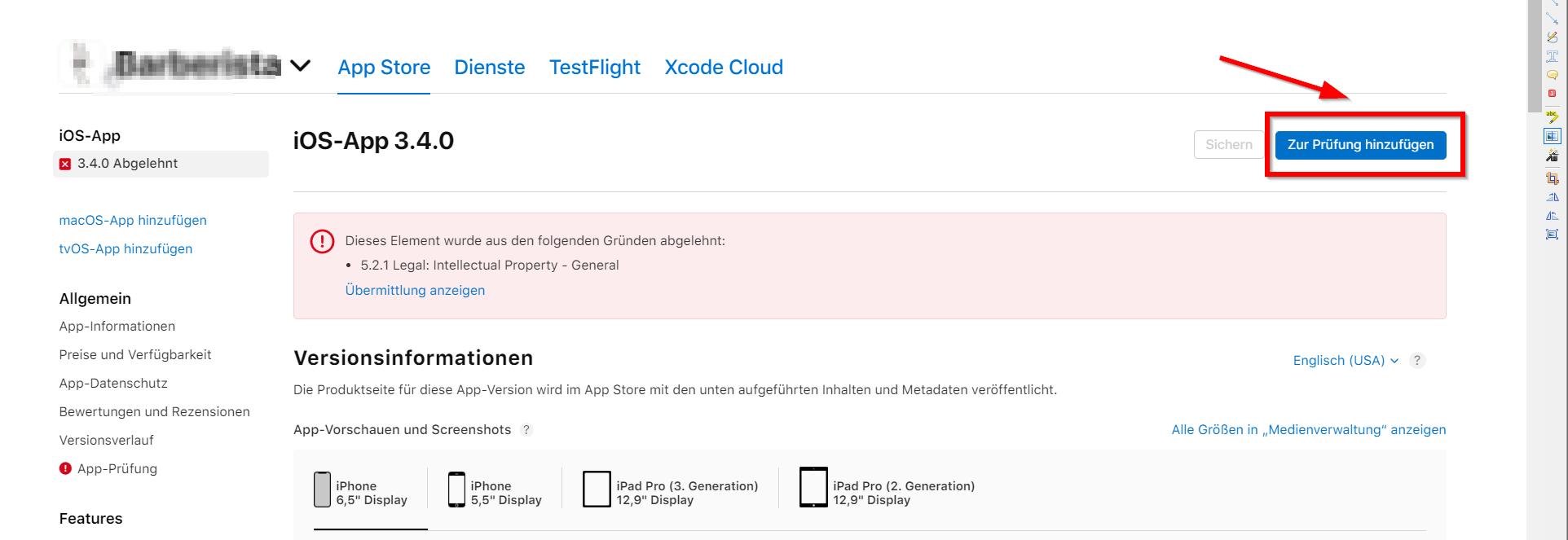The height and width of the screenshot is (540, 1568).
Task: Expand the app name dropdown chevron
Action: point(301,65)
